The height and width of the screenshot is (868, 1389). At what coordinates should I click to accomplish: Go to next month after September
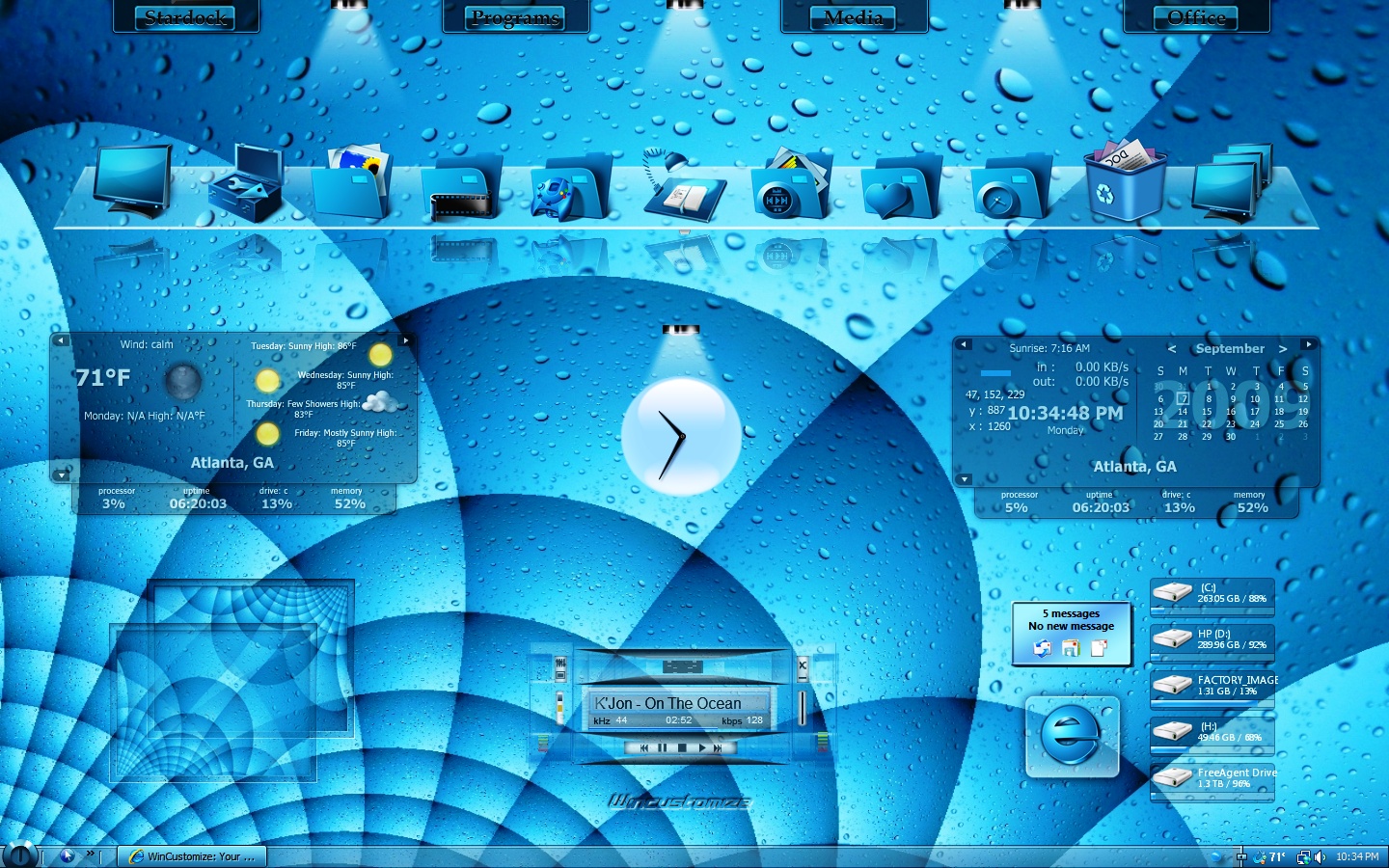point(1283,349)
